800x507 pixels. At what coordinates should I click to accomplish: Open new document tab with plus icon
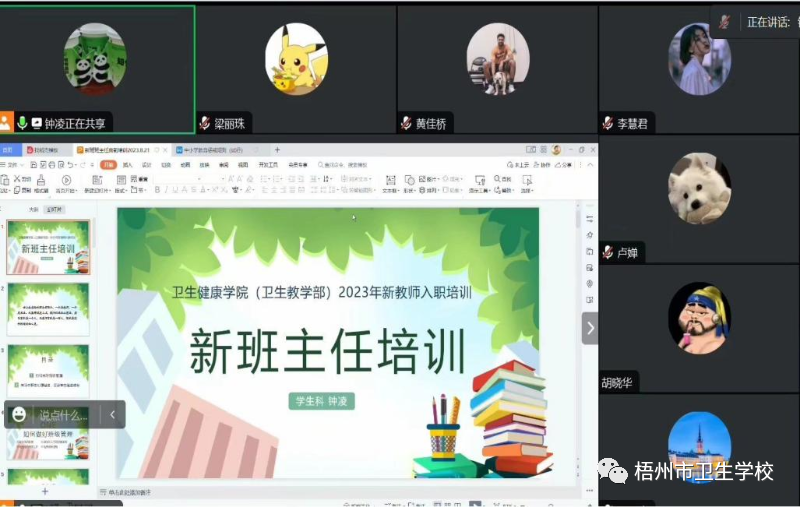(277, 150)
